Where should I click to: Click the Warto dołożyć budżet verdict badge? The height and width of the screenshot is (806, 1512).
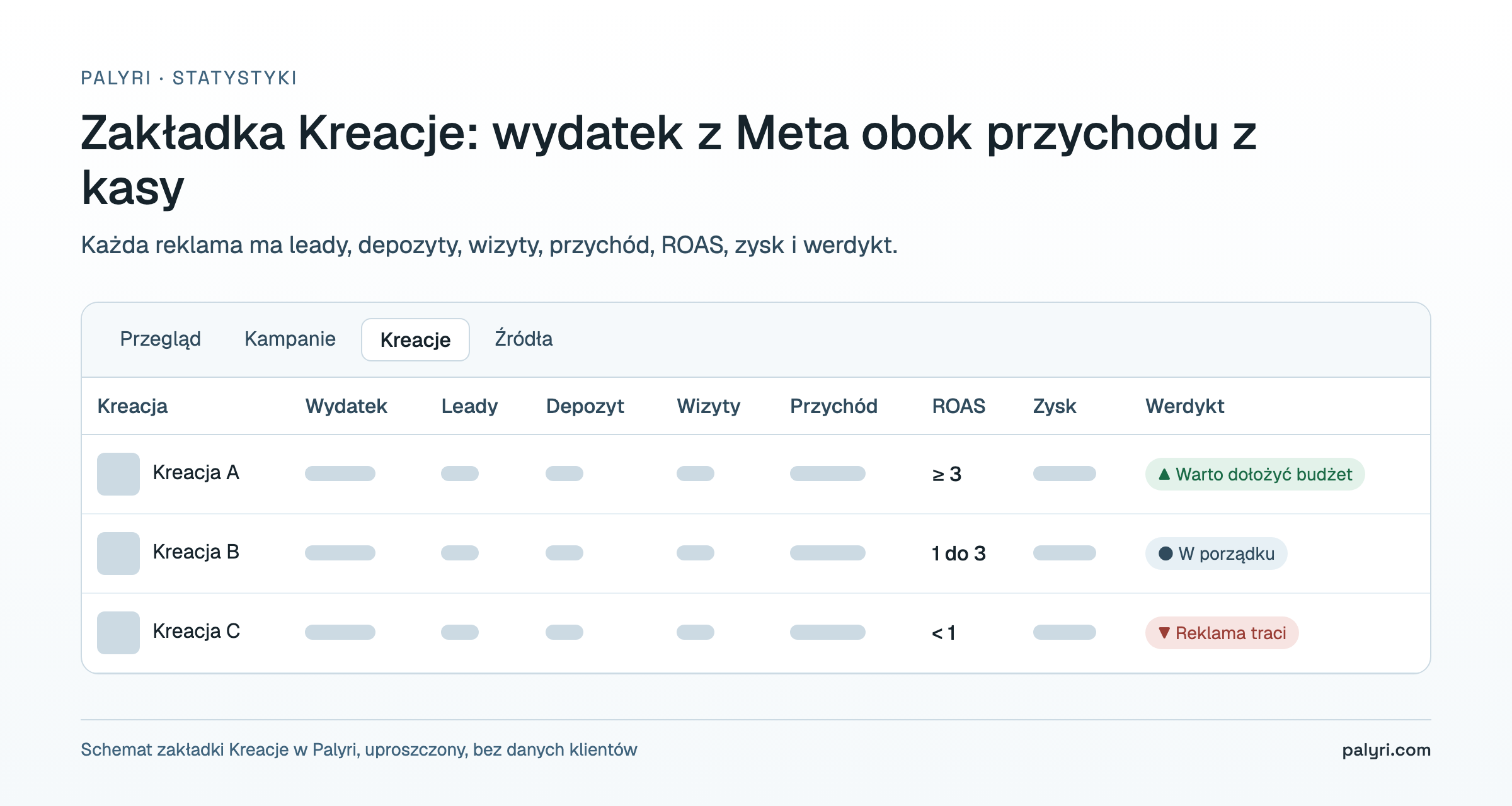1255,474
